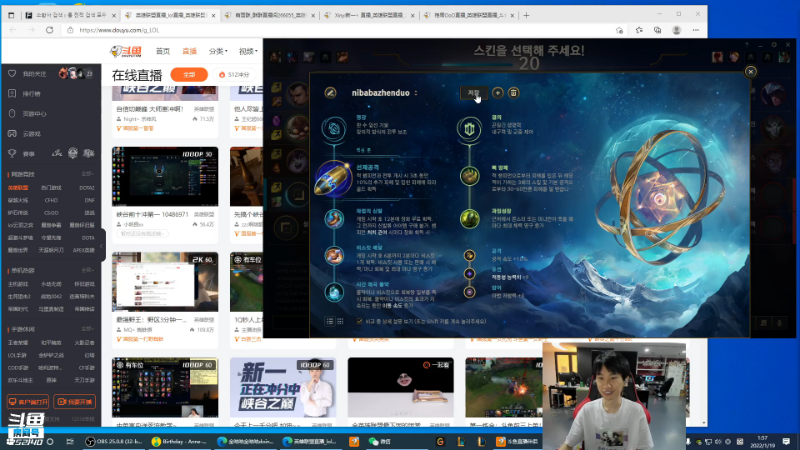Add a new rune page with the plus icon
Image resolution: width=800 pixels, height=450 pixels.
coord(497,93)
